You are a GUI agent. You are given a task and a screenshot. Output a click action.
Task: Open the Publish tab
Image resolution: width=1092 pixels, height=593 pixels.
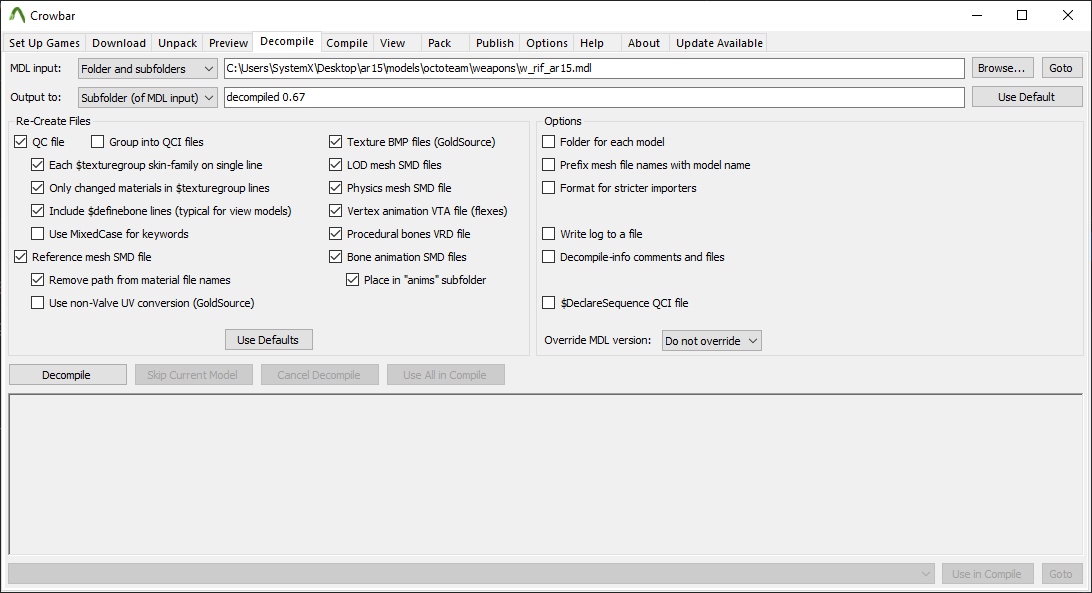point(494,43)
